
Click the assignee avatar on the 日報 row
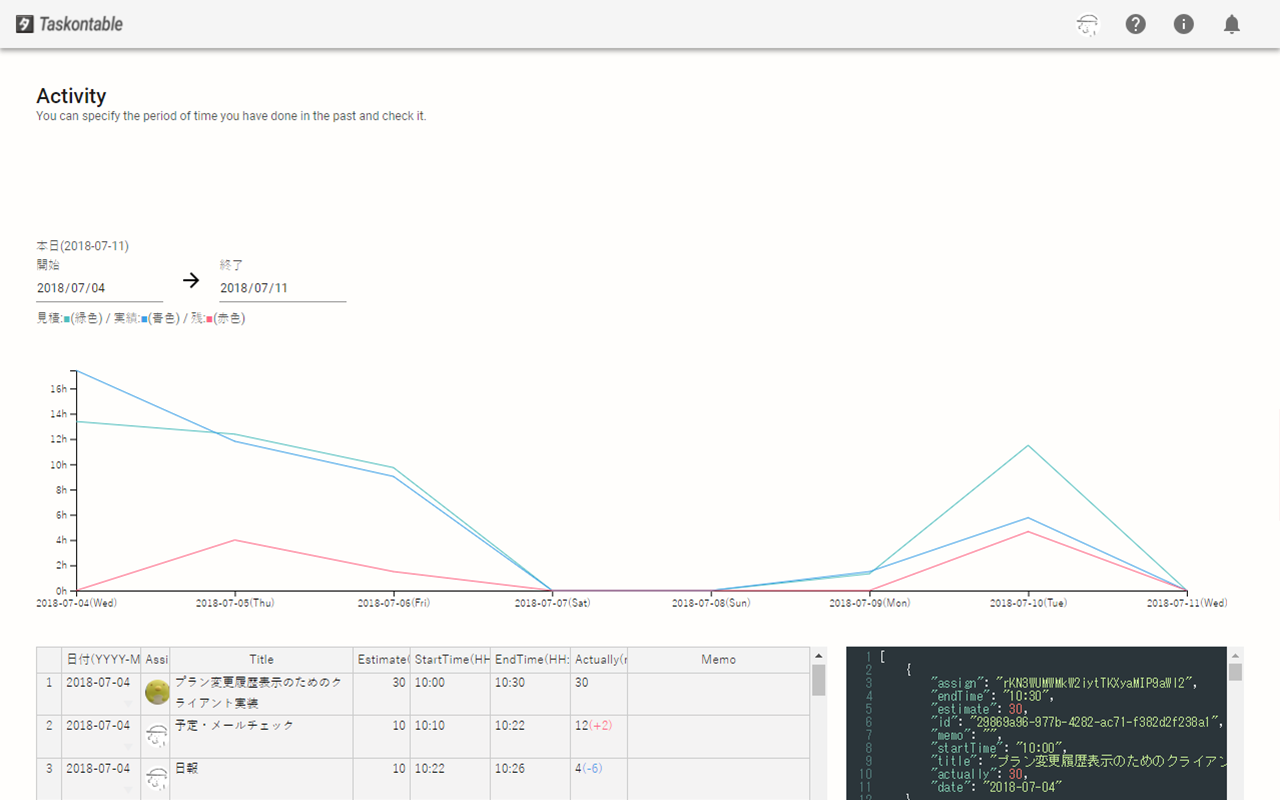click(x=157, y=778)
